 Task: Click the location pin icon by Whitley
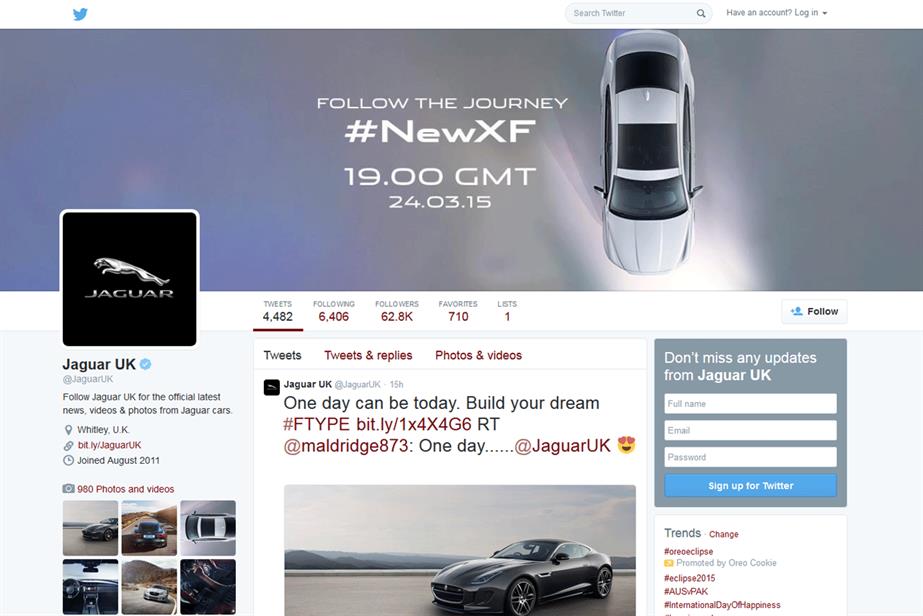(x=68, y=430)
